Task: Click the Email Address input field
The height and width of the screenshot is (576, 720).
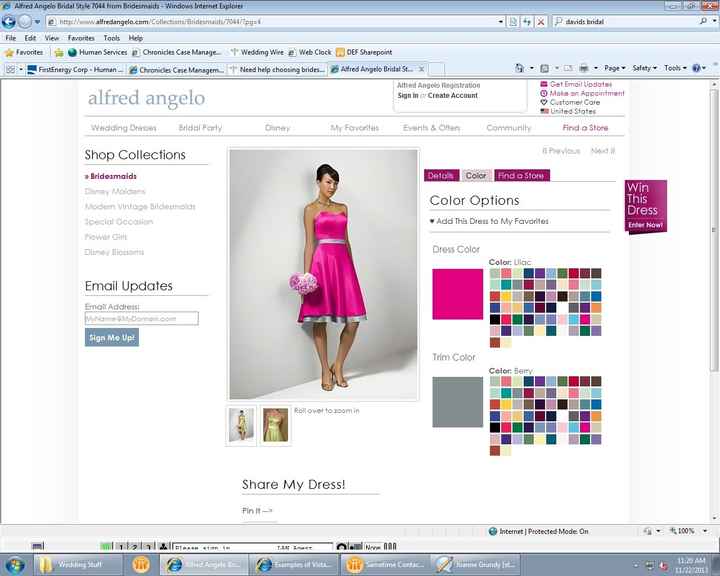Action: (141, 318)
